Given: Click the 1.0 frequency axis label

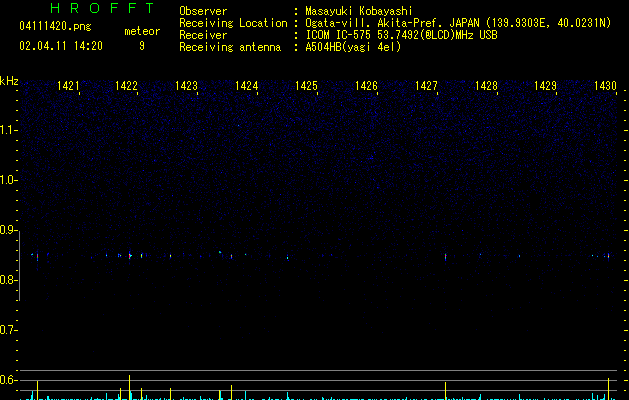Looking at the screenshot, I should click(x=8, y=180).
